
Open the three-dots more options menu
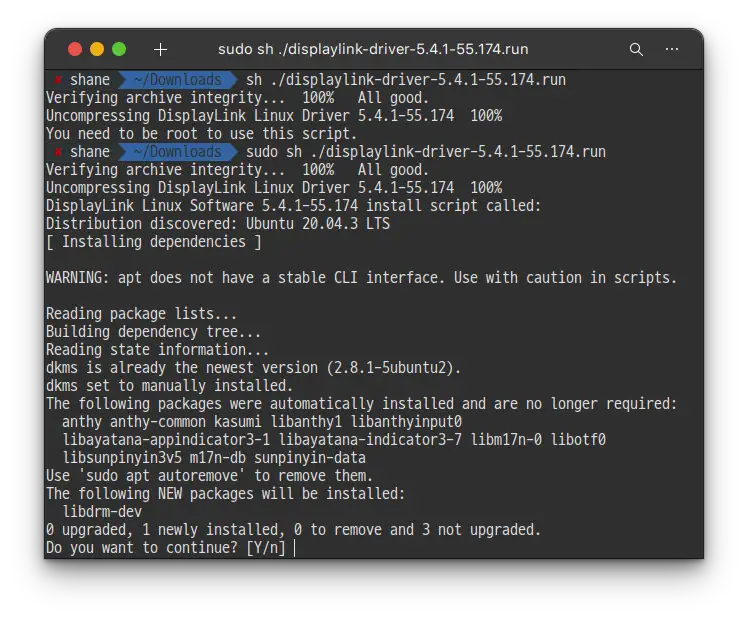coord(672,49)
